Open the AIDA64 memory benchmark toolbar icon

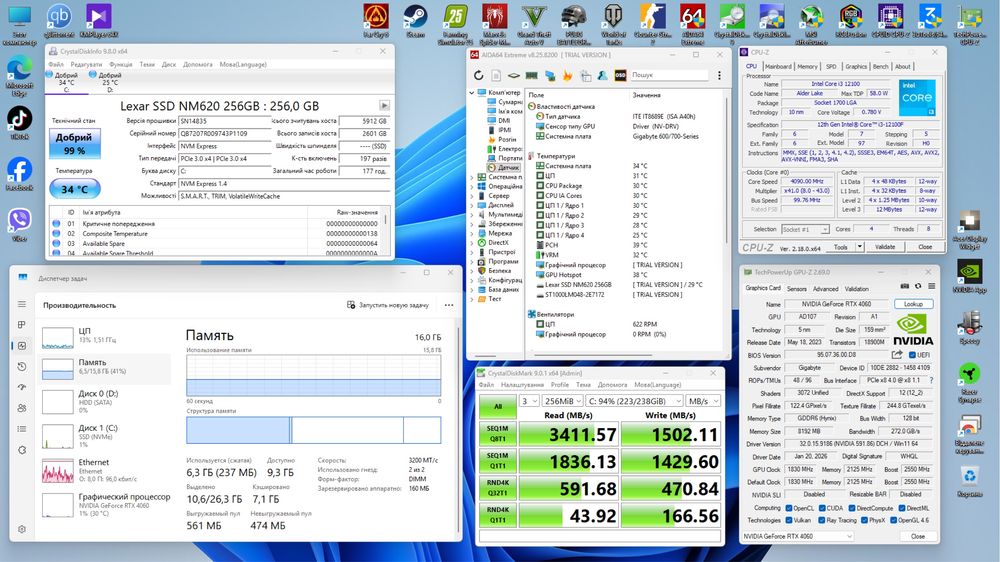(x=531, y=75)
